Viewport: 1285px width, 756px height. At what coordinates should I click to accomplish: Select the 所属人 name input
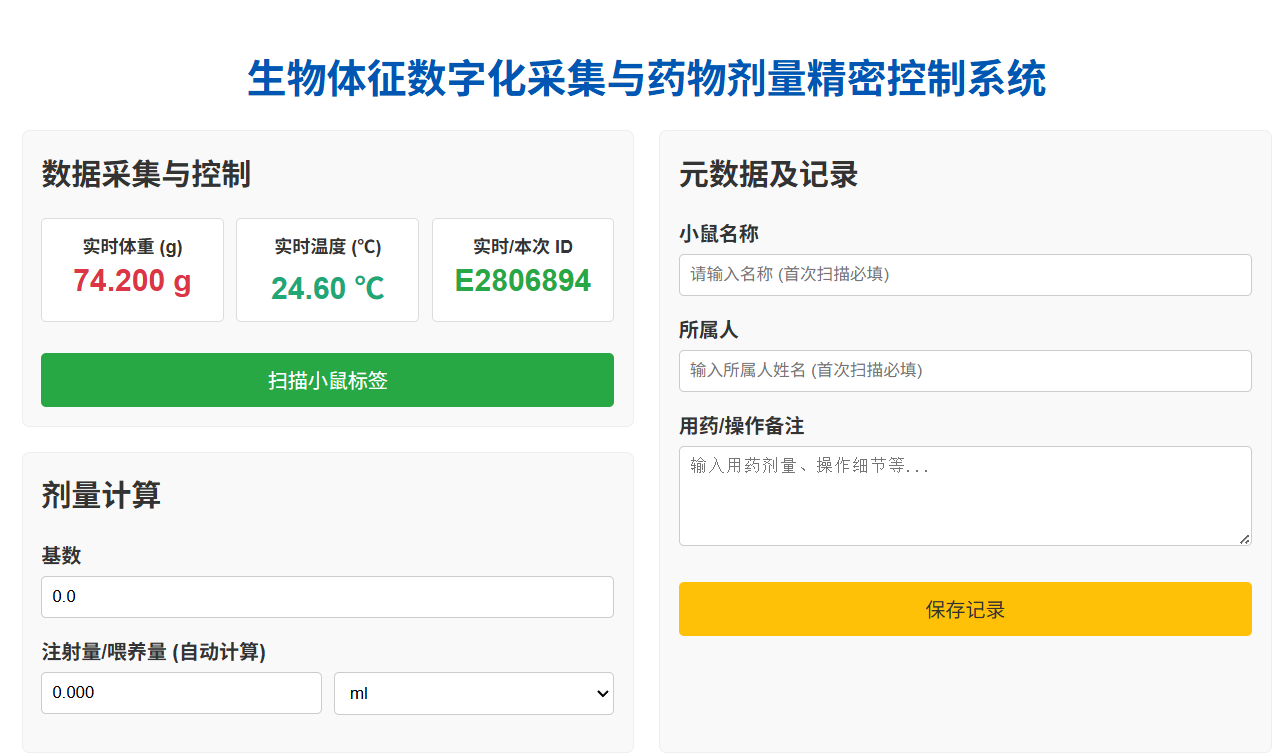[965, 371]
